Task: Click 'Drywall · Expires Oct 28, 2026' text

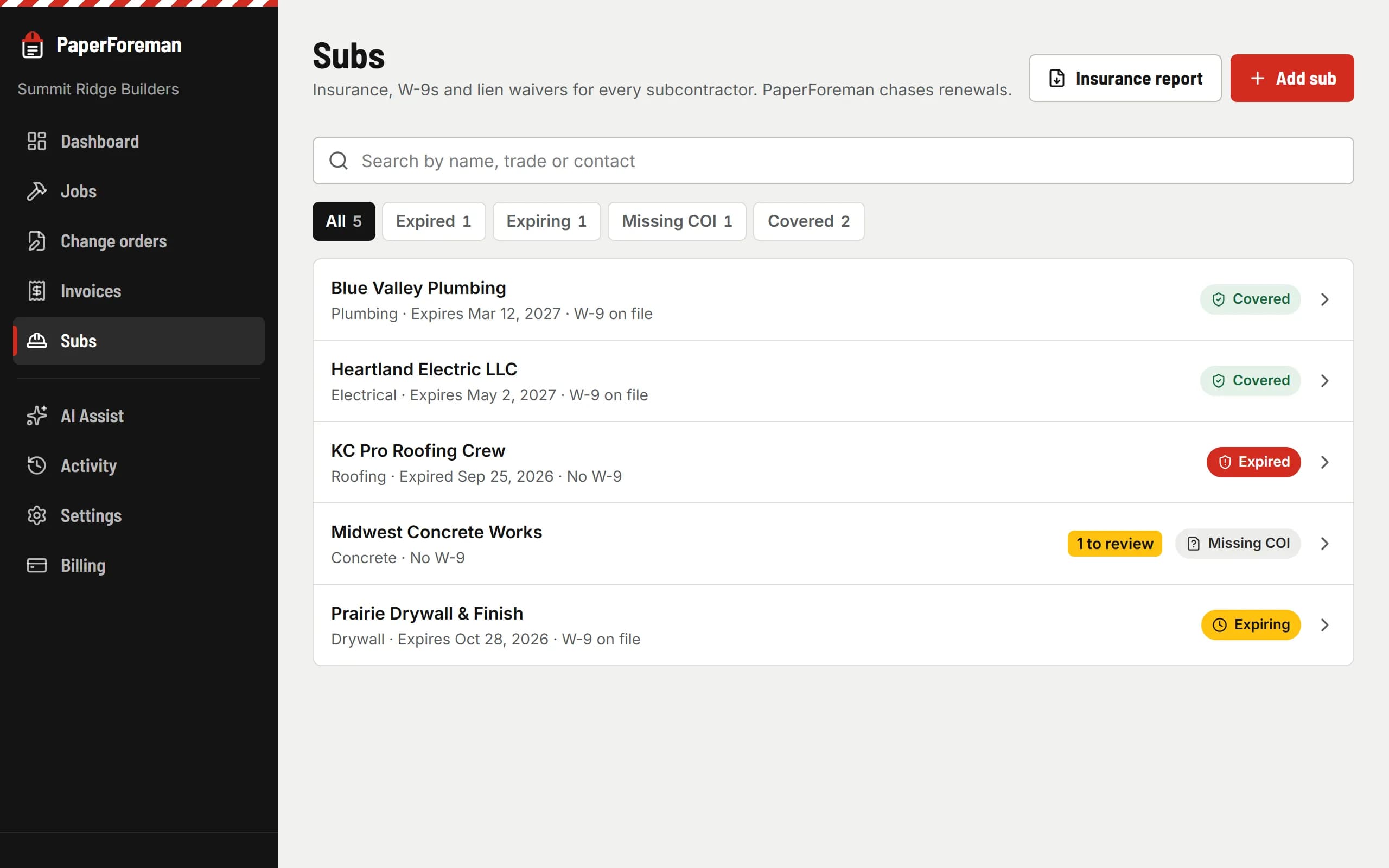Action: coord(439,640)
